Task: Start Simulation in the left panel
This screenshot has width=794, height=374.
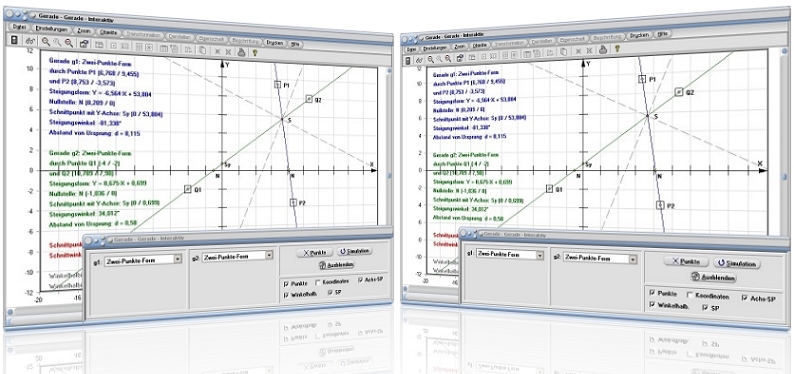Action: click(x=353, y=251)
